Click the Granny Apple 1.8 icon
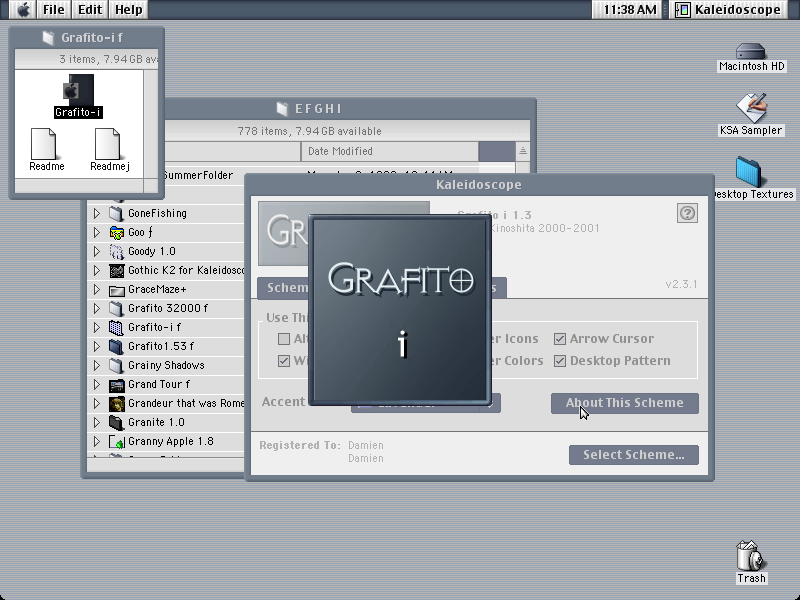This screenshot has width=800, height=600. pos(116,442)
